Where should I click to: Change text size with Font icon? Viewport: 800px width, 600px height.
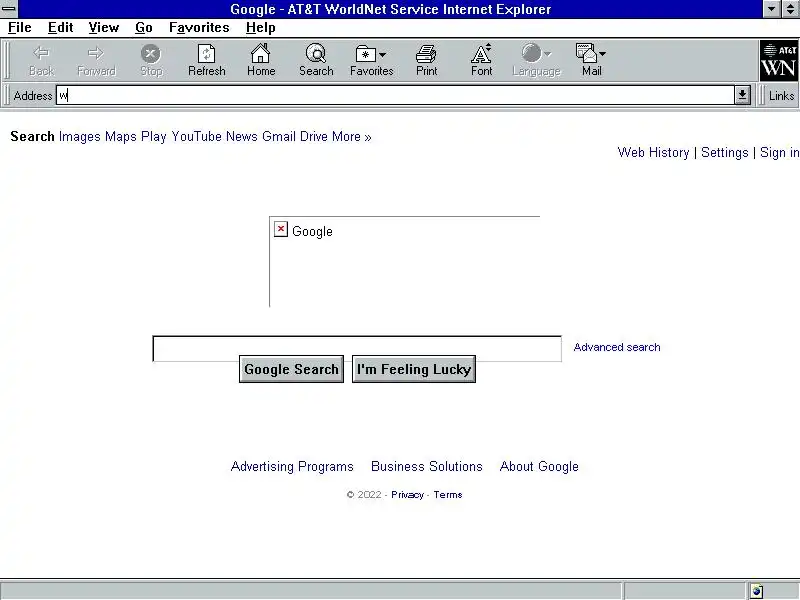click(481, 53)
